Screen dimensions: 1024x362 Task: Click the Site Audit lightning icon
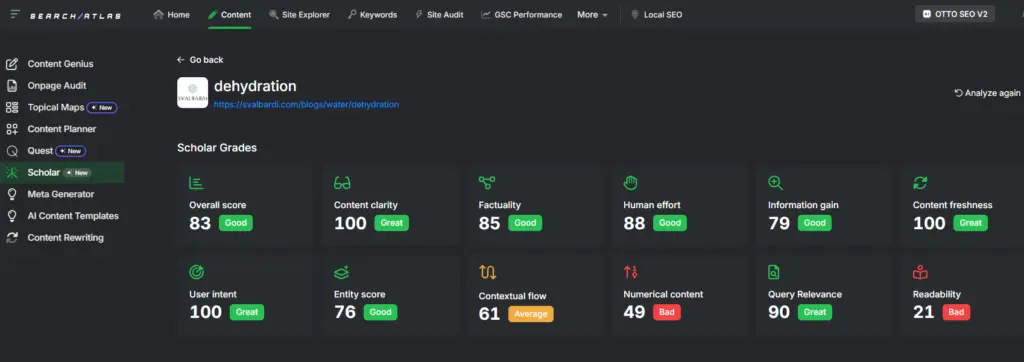point(419,14)
